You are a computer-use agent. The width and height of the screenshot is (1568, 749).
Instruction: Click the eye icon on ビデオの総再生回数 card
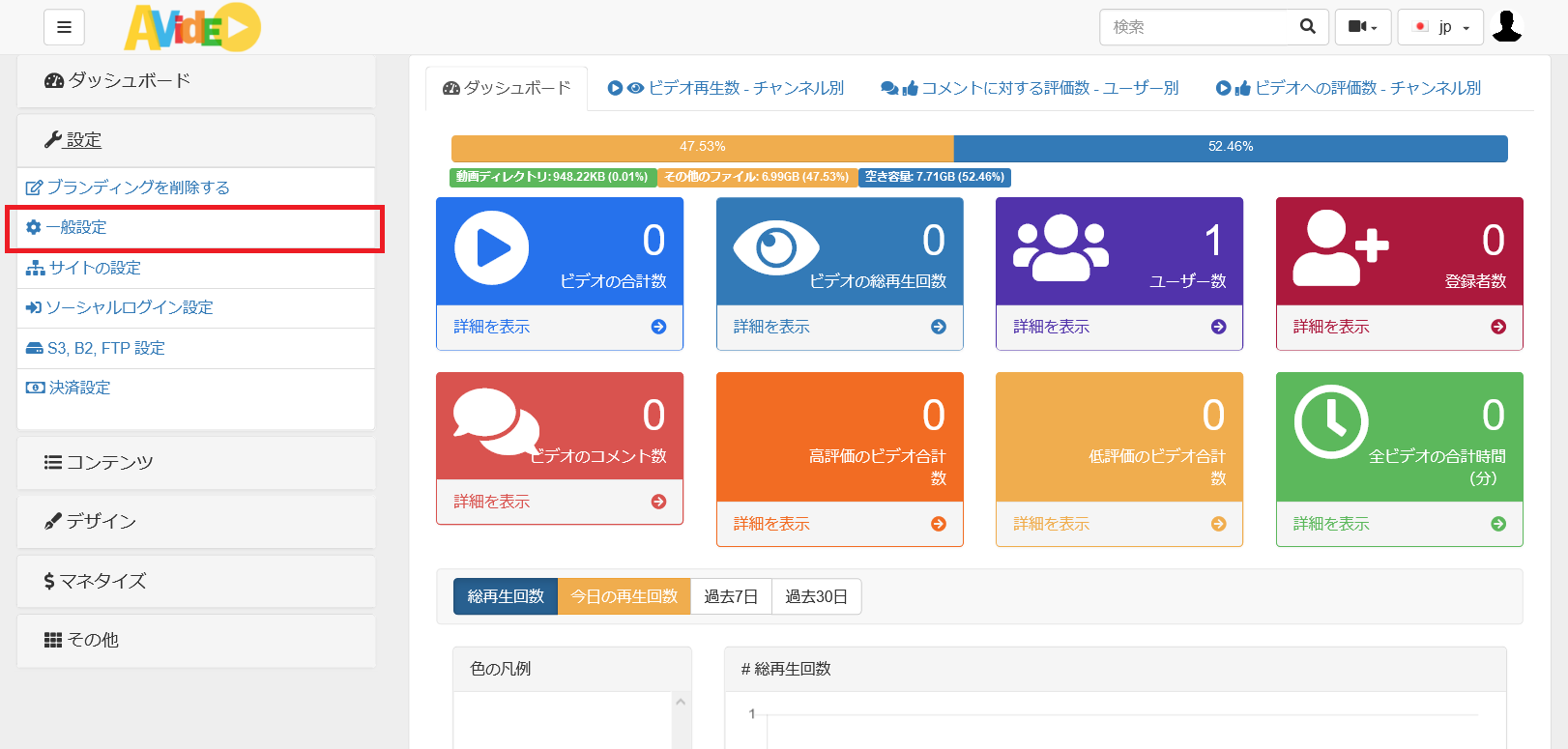click(x=776, y=248)
